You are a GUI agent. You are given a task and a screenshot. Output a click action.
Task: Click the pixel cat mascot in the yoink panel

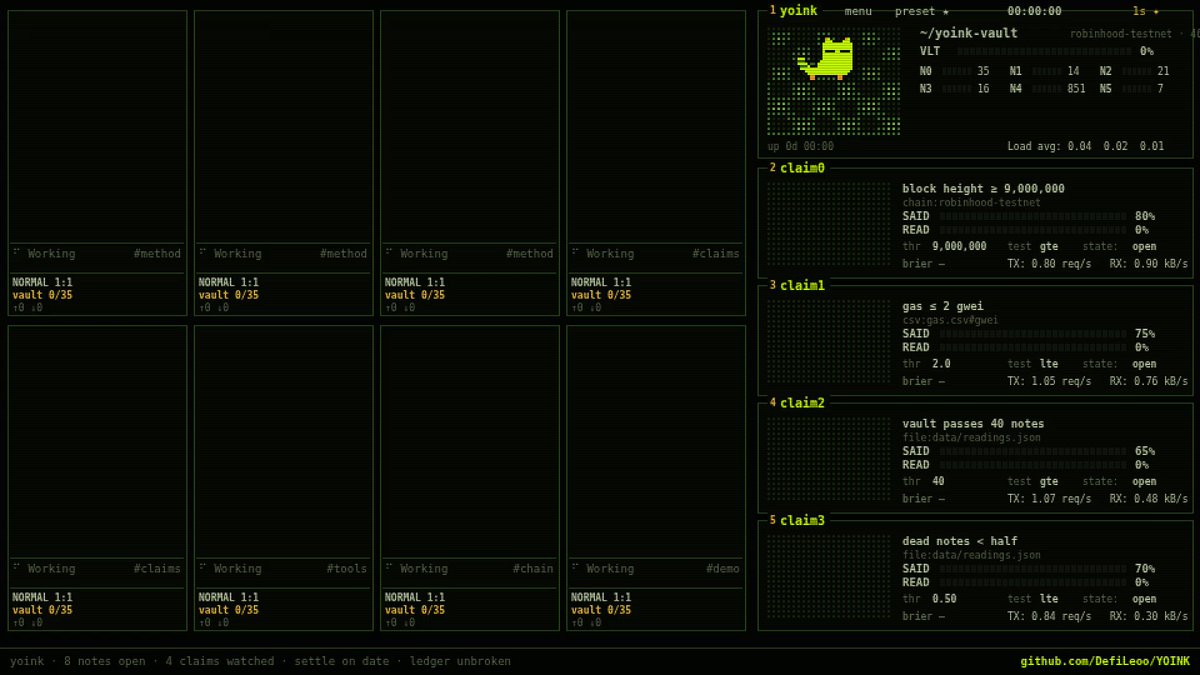click(826, 59)
